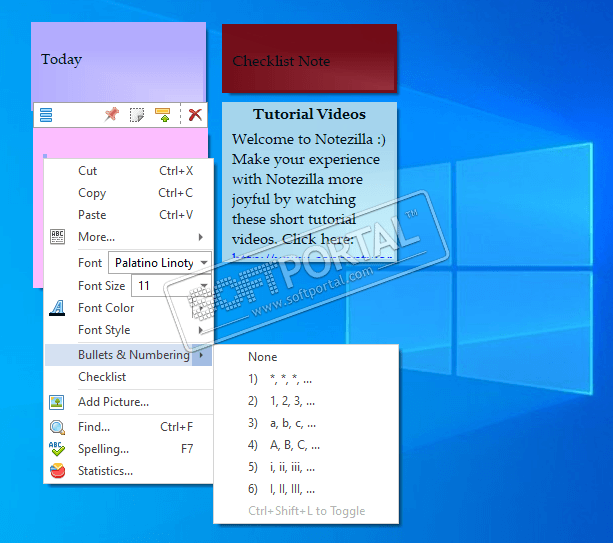Screen dimensions: 613x543
Task: Select uppercase roman I, II, III numbering
Action: [306, 489]
